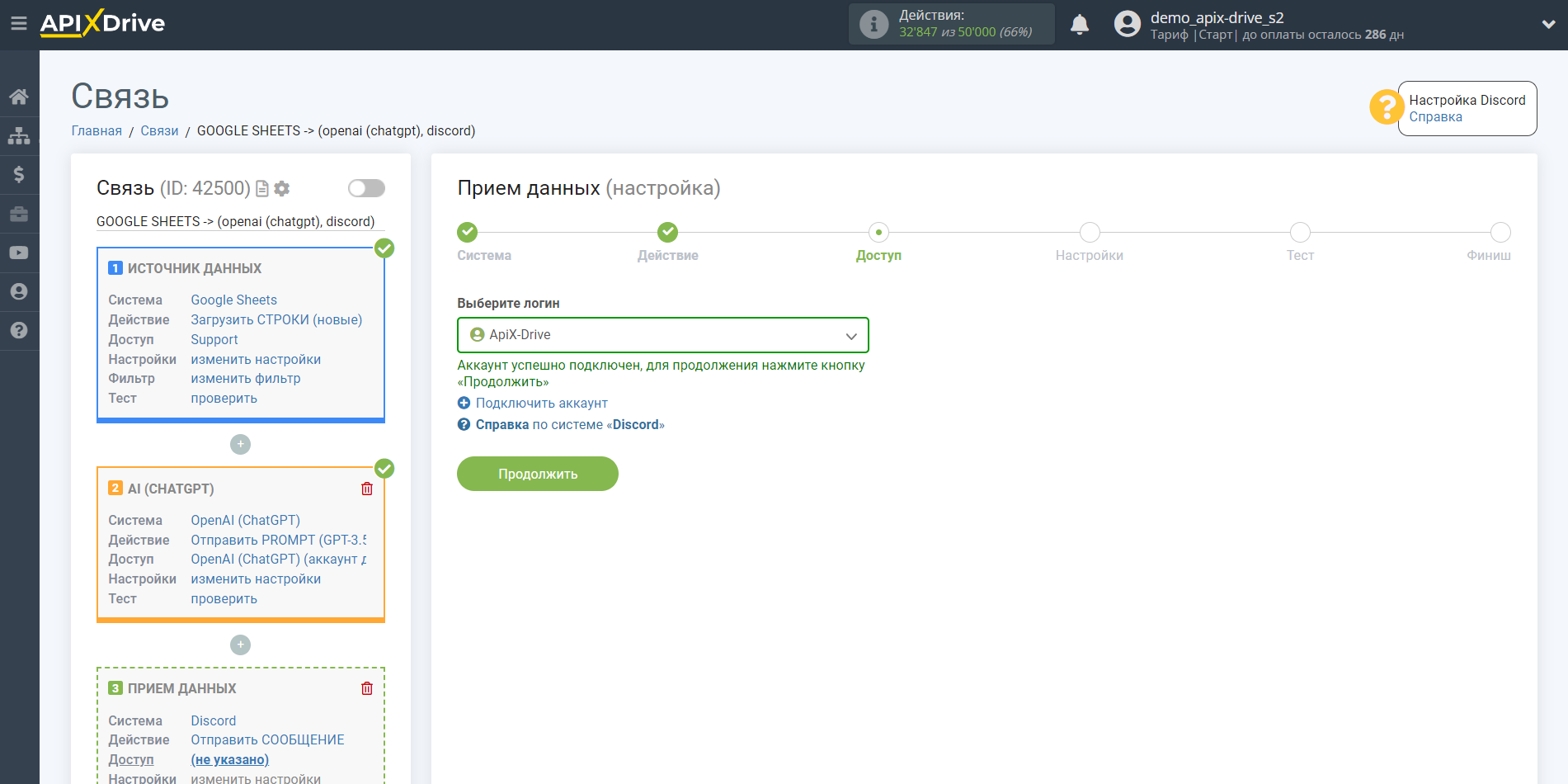Click Загрузить СТРОКИ (новые) action link
Screen dimensions: 1568x784
point(276,320)
